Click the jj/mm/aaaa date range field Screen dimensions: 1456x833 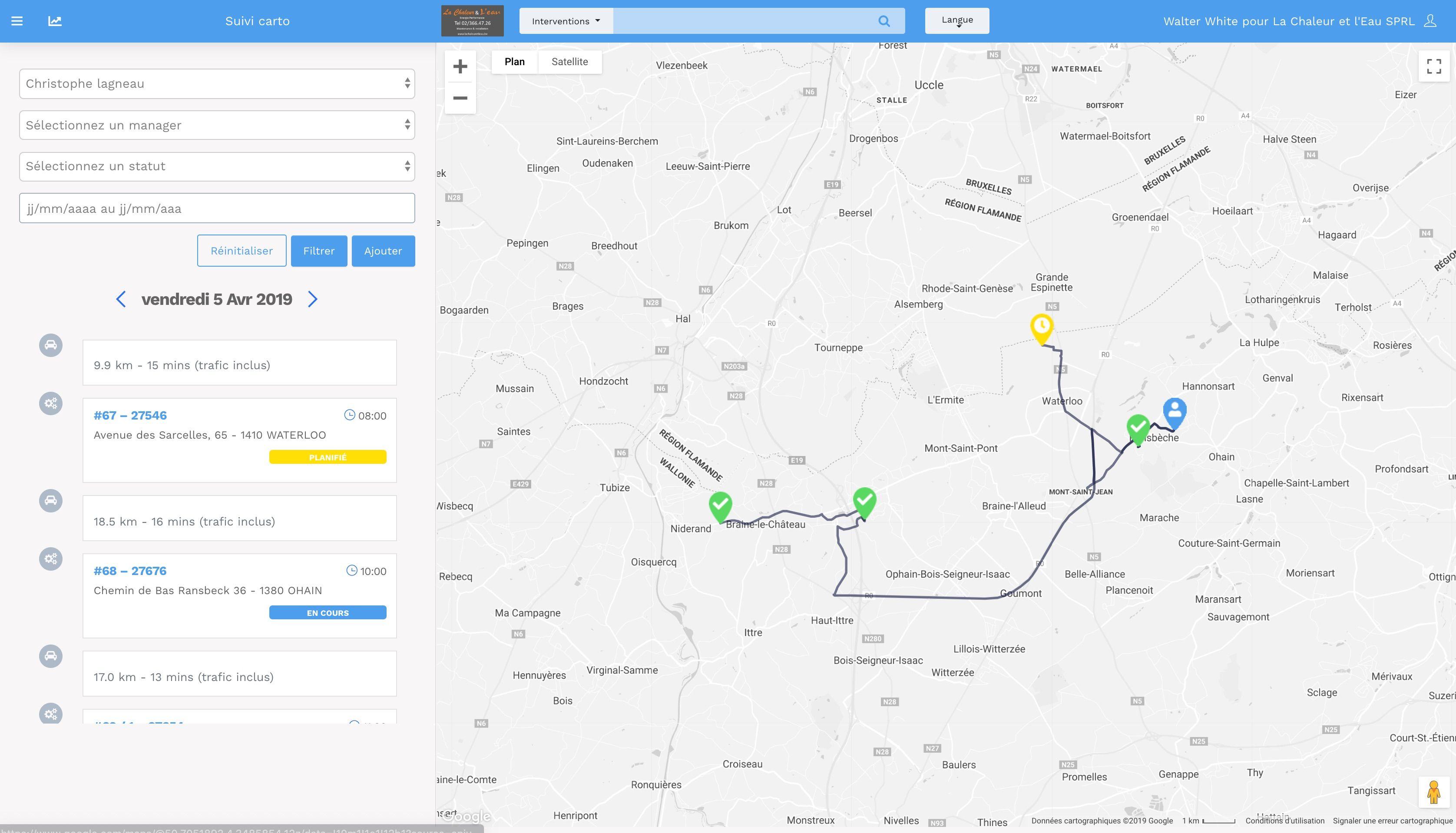217,208
